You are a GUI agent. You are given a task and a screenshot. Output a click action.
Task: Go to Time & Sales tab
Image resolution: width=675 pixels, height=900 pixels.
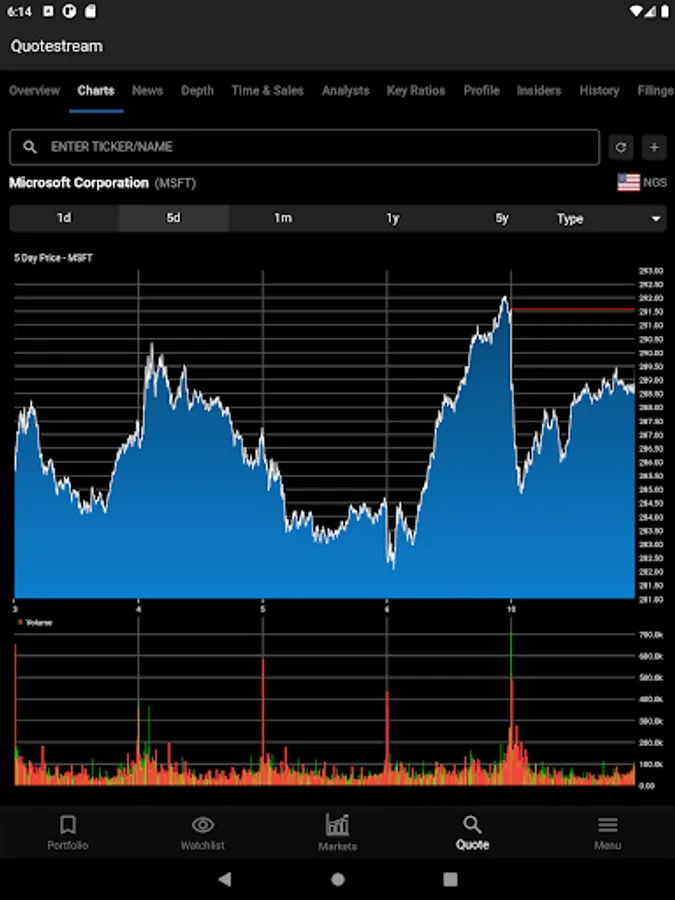pos(267,91)
